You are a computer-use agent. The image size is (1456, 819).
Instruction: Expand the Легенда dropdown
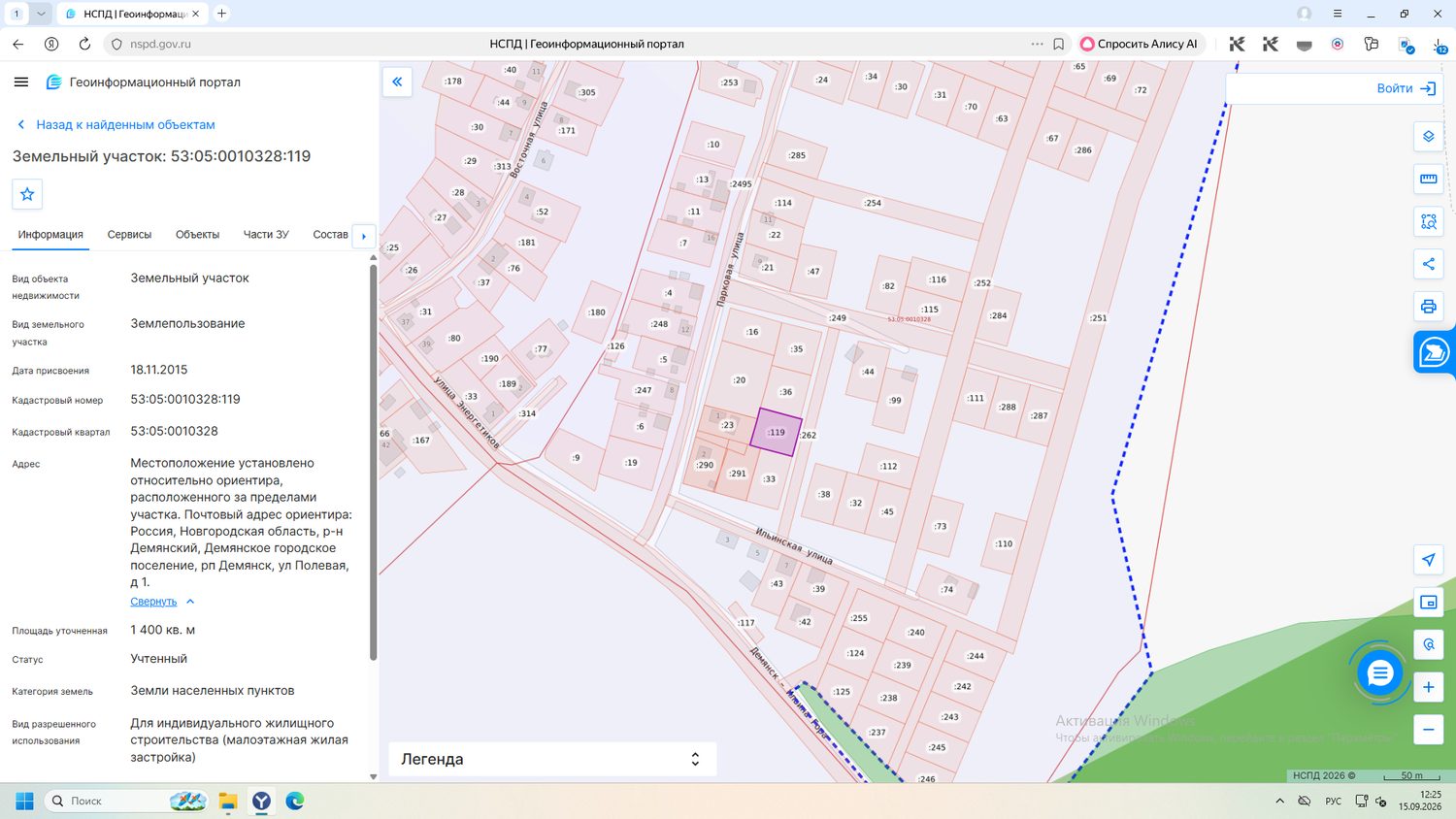pos(552,759)
